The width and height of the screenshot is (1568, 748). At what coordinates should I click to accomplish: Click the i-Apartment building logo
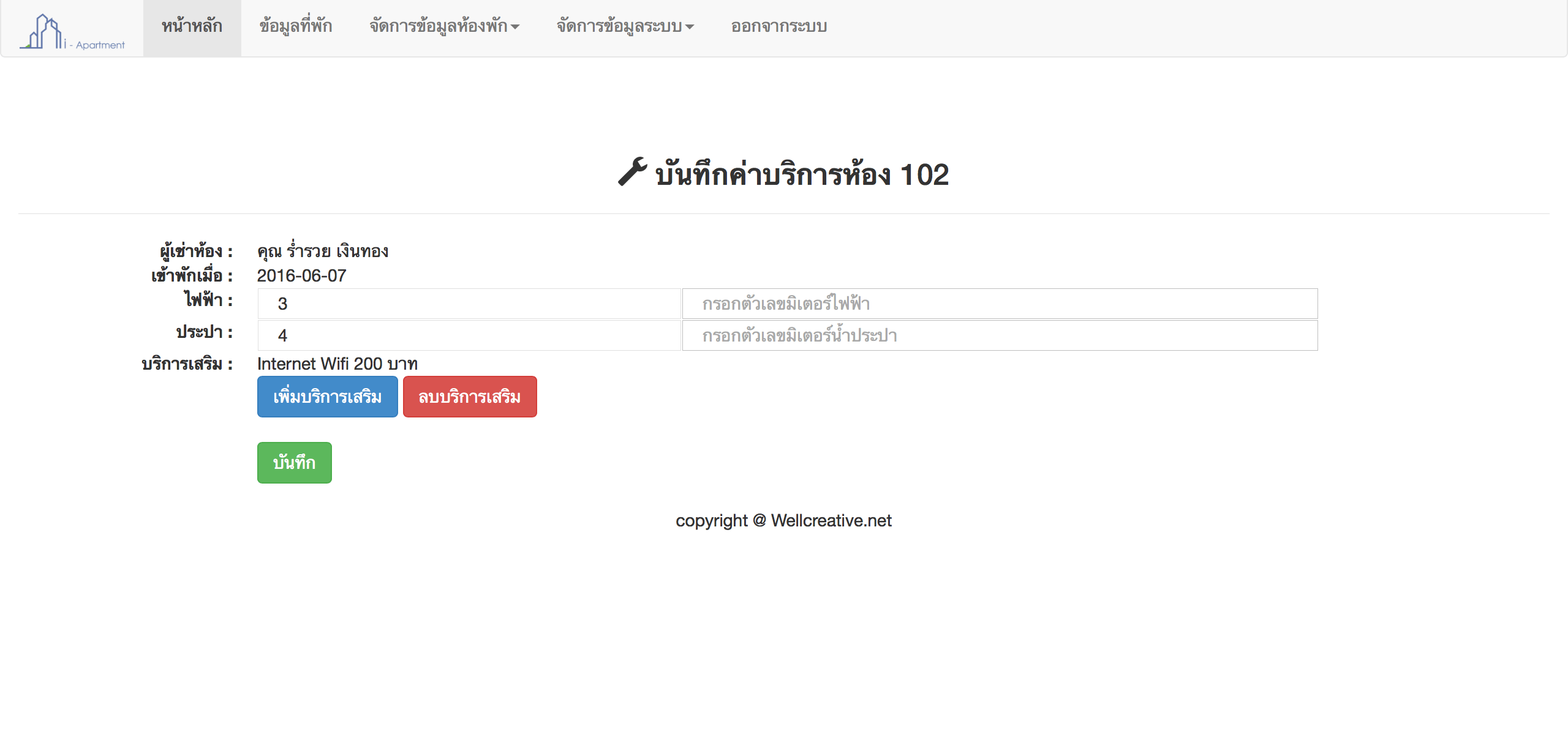(x=72, y=31)
